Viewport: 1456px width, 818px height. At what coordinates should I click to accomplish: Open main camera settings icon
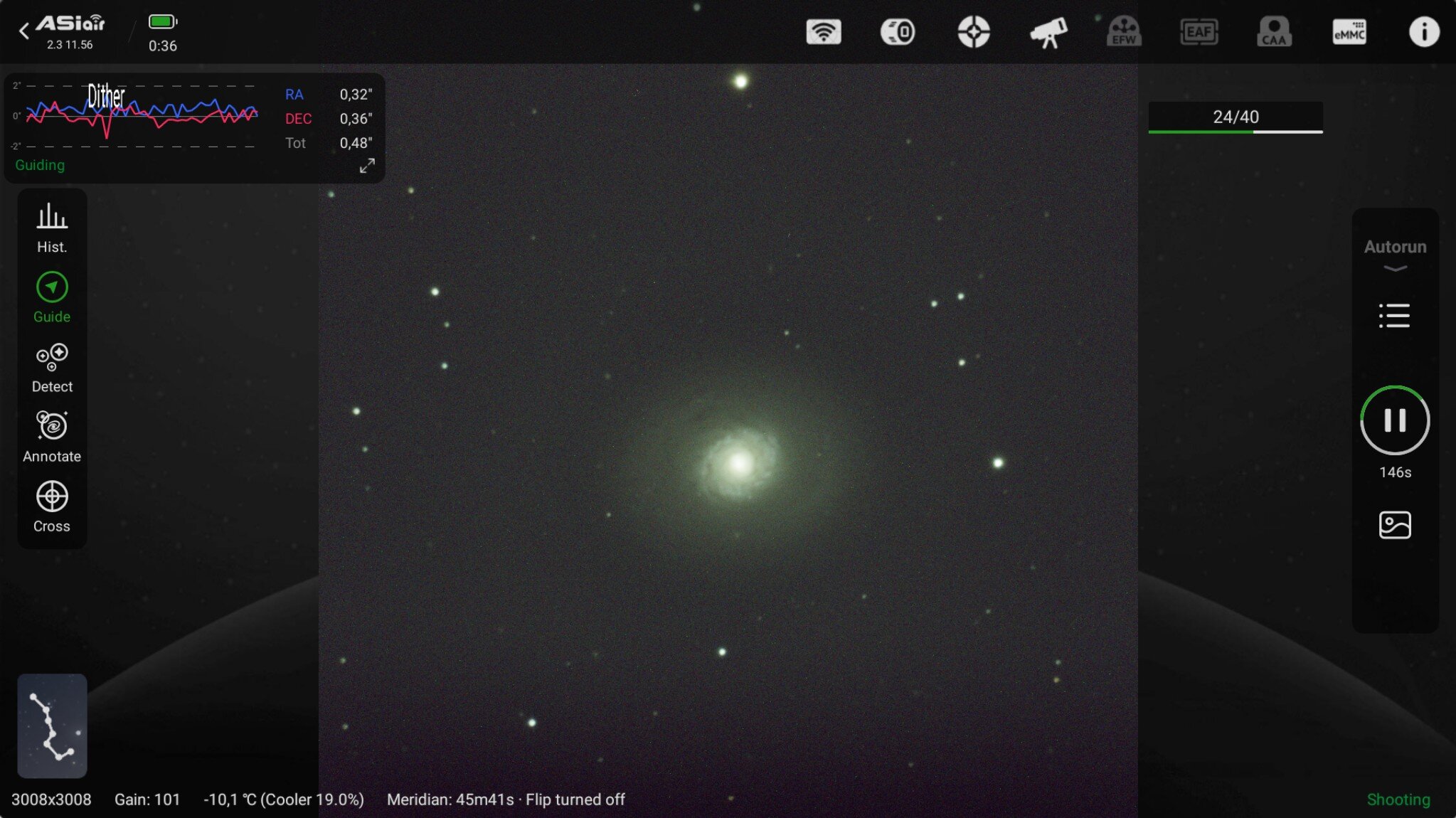898,32
